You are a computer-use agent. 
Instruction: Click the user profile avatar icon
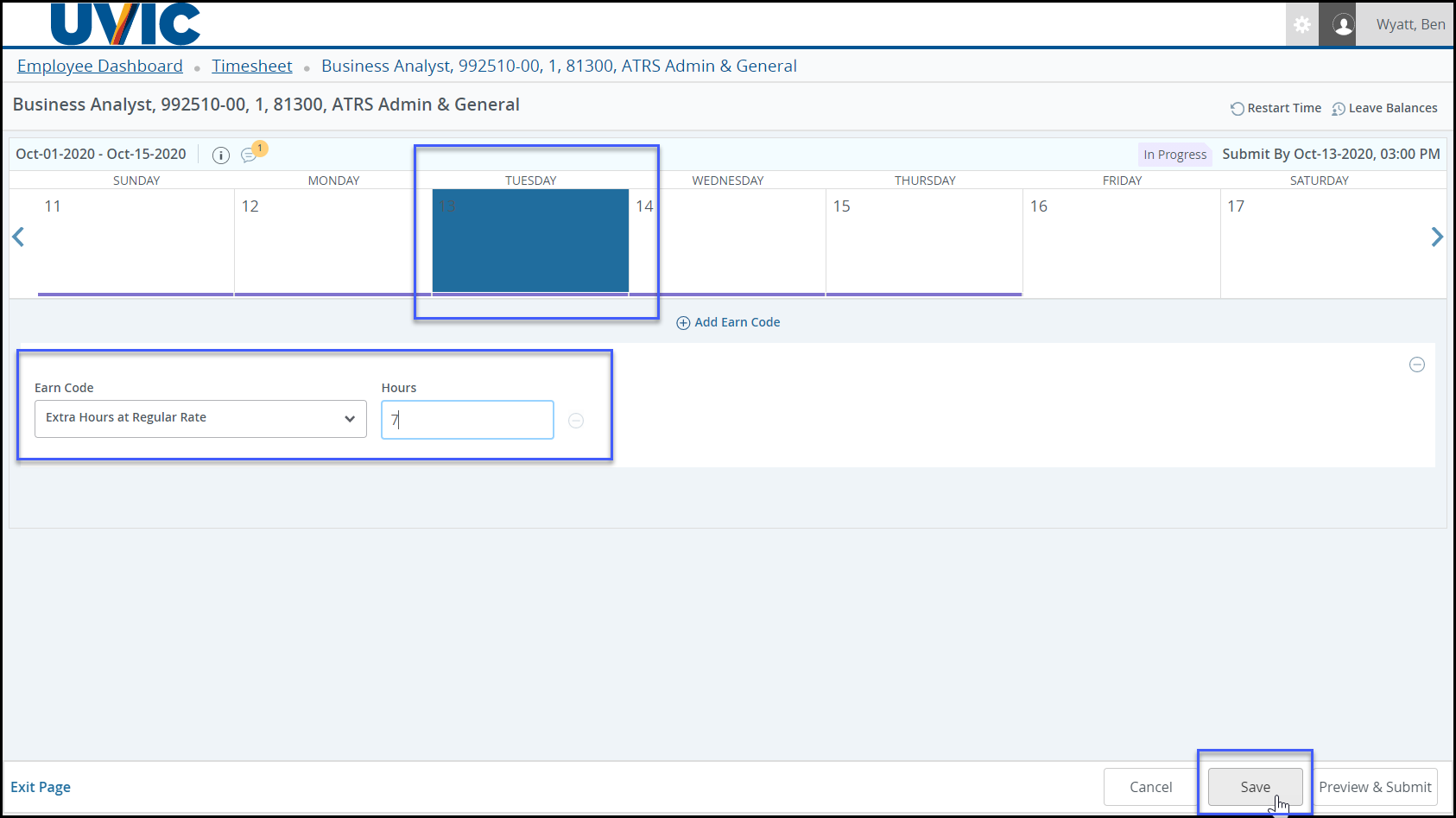[1343, 25]
